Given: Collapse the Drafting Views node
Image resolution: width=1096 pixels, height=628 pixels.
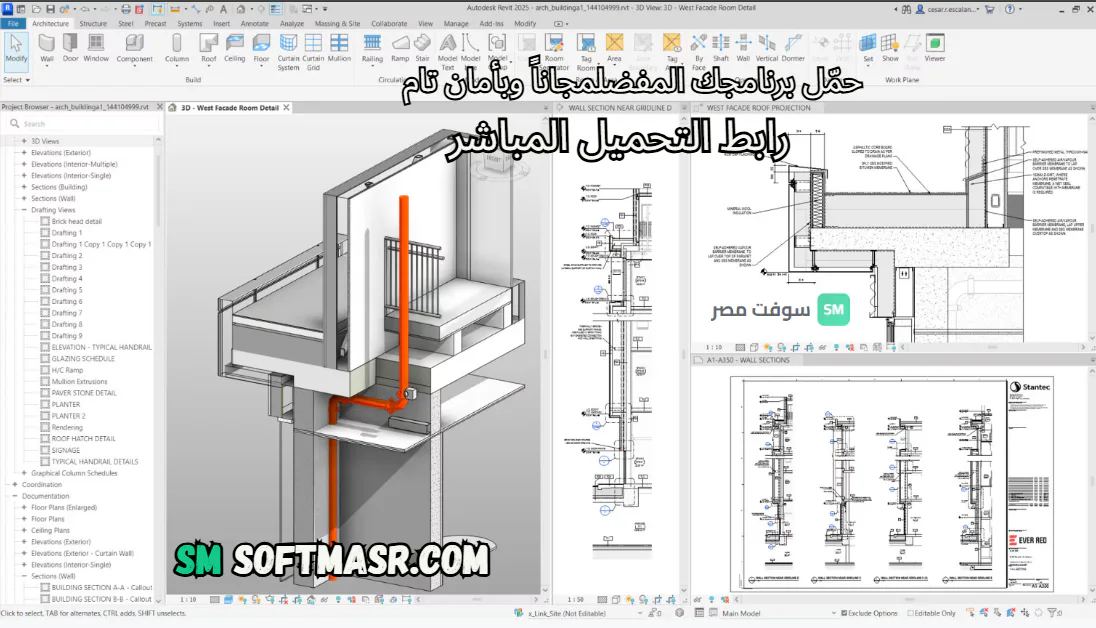Looking at the screenshot, I should (x=24, y=210).
